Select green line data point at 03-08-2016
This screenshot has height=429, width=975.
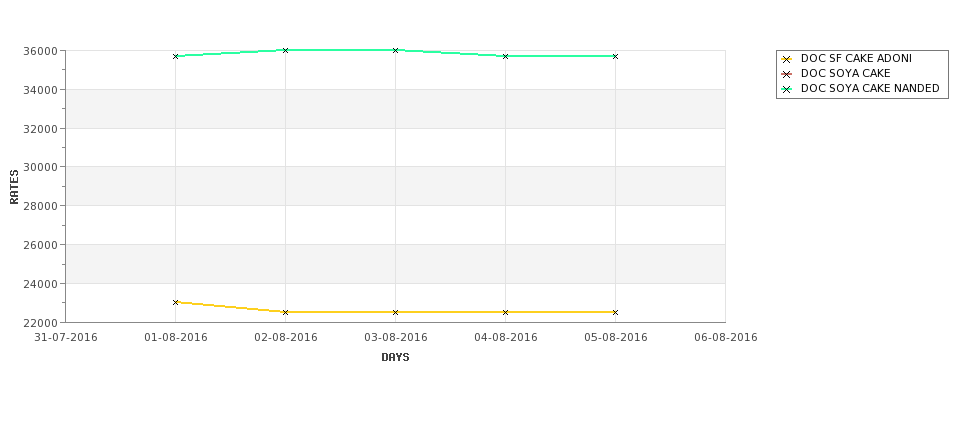tap(395, 50)
